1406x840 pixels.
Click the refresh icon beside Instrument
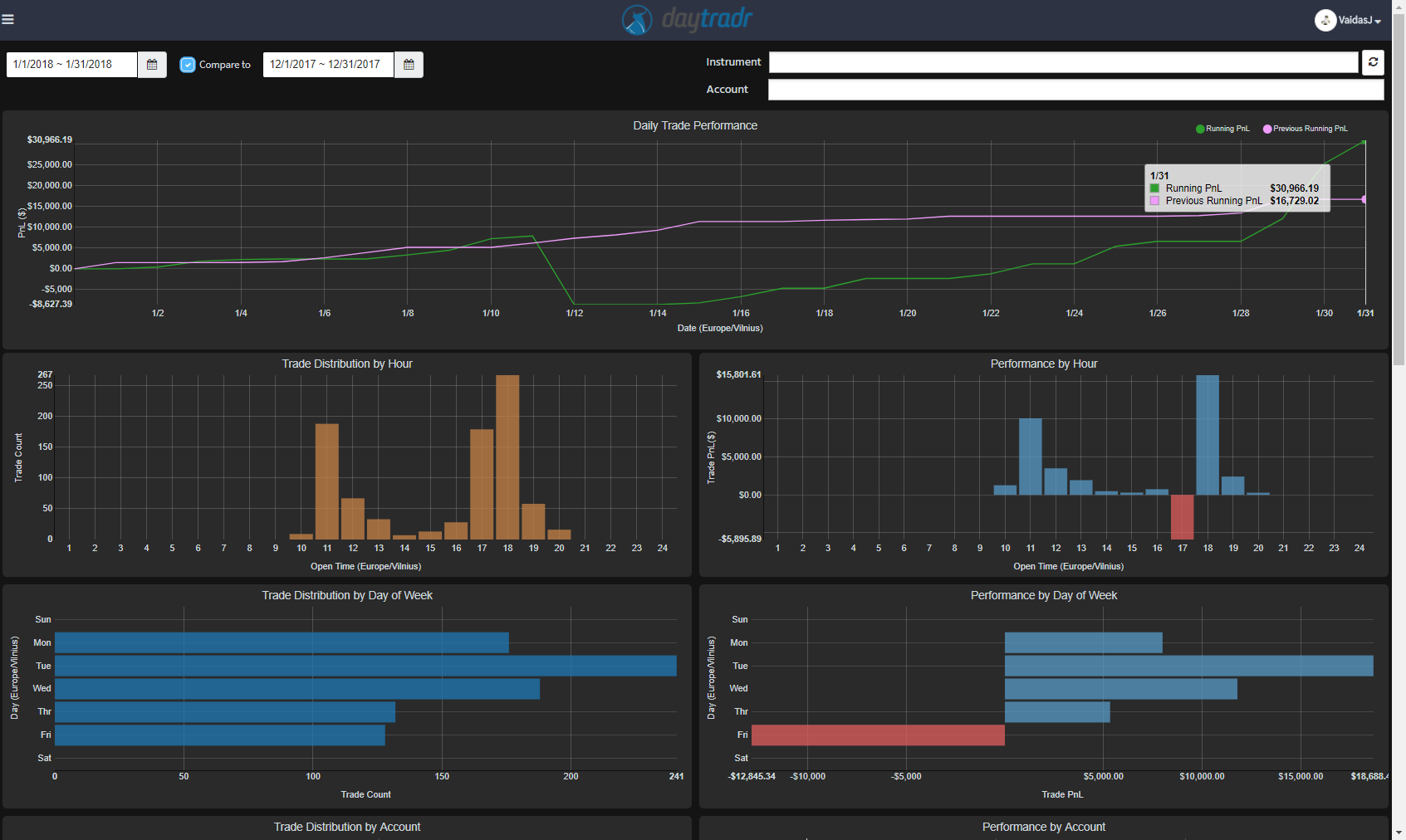coord(1373,62)
